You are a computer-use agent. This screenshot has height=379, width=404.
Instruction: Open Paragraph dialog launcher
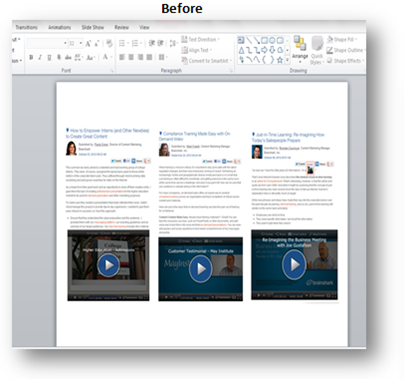[x=231, y=71]
